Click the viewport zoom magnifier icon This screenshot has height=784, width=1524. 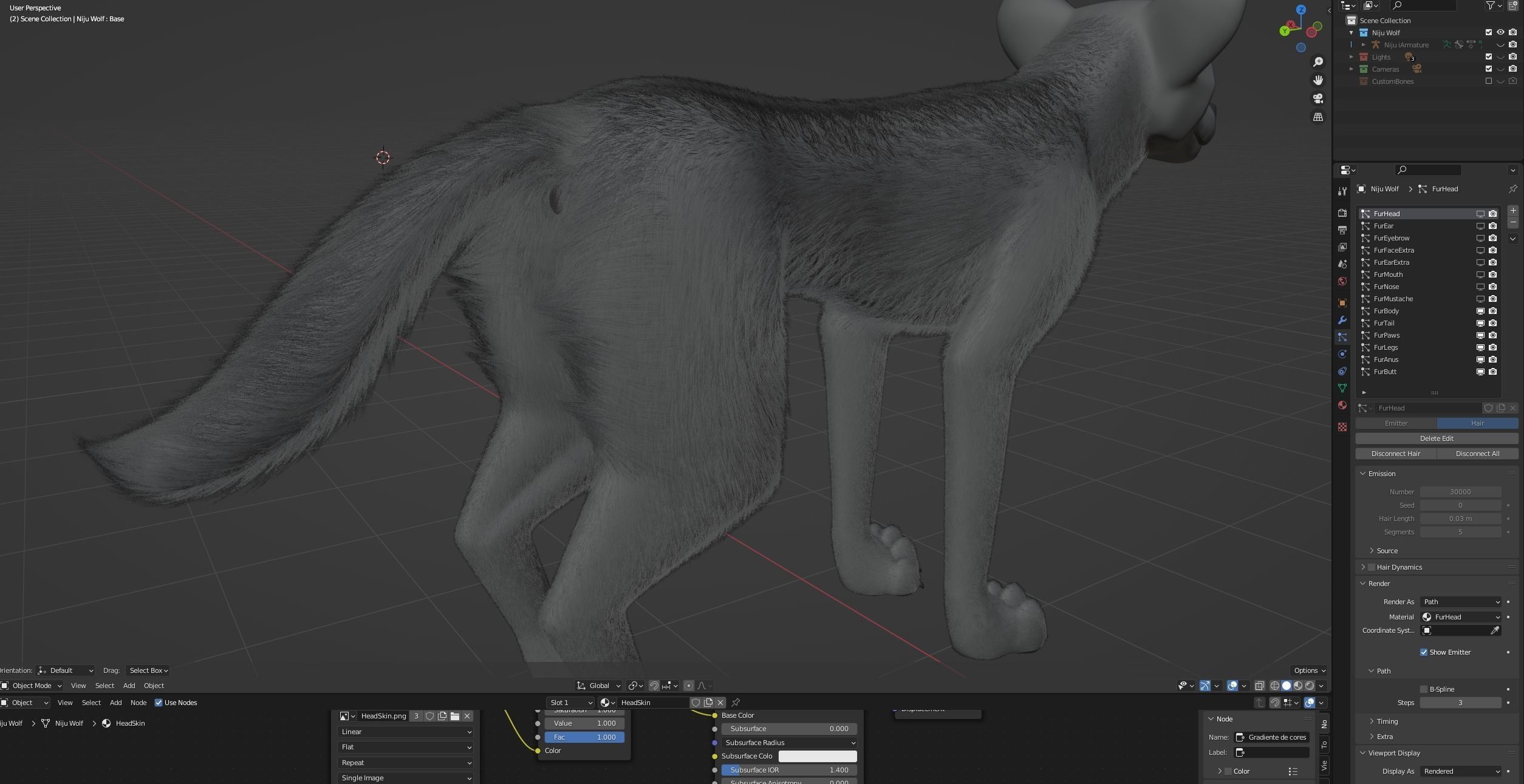tap(1318, 62)
